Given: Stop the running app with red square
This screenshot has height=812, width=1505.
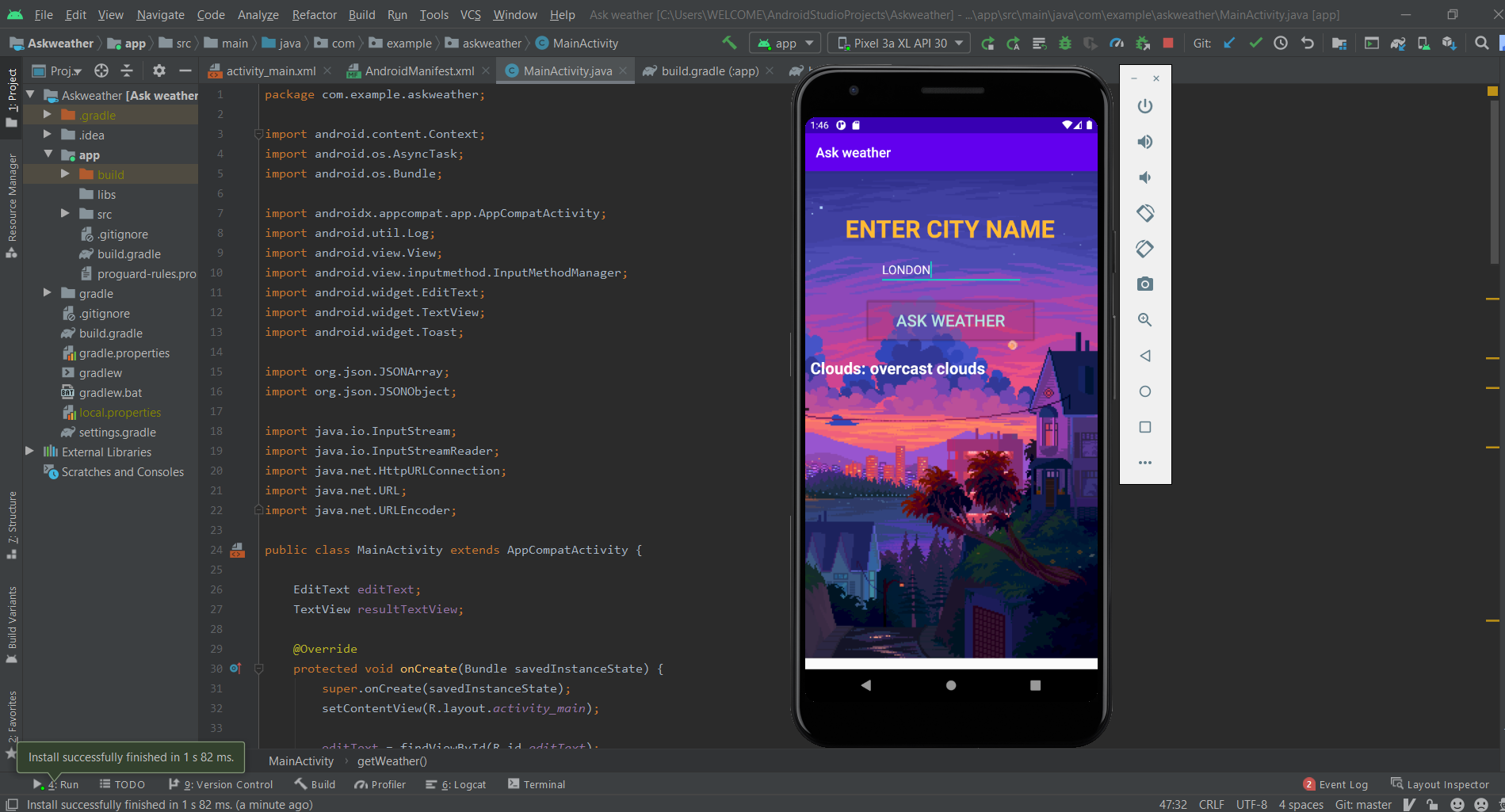Looking at the screenshot, I should tap(1168, 44).
